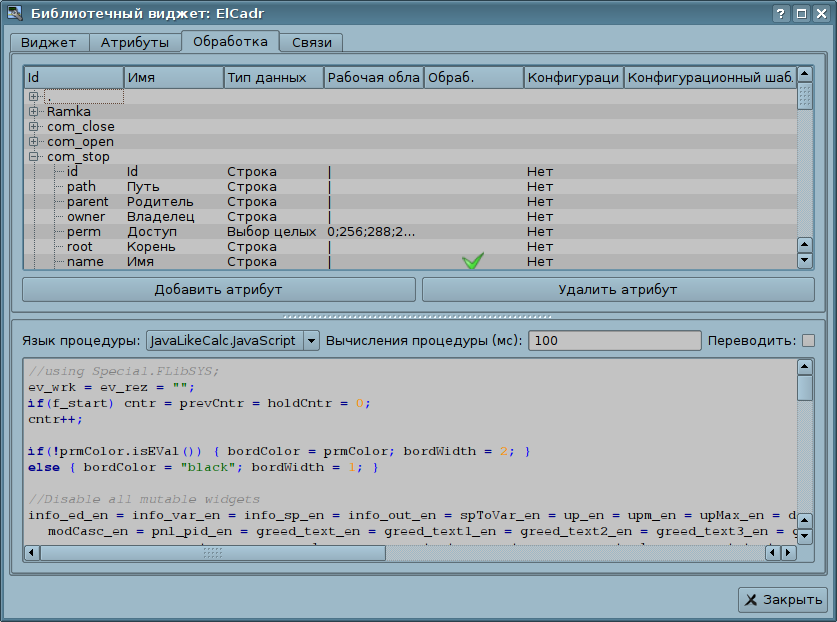Toggle the Переводить checkbox
837x622 pixels.
pyautogui.click(x=808, y=341)
